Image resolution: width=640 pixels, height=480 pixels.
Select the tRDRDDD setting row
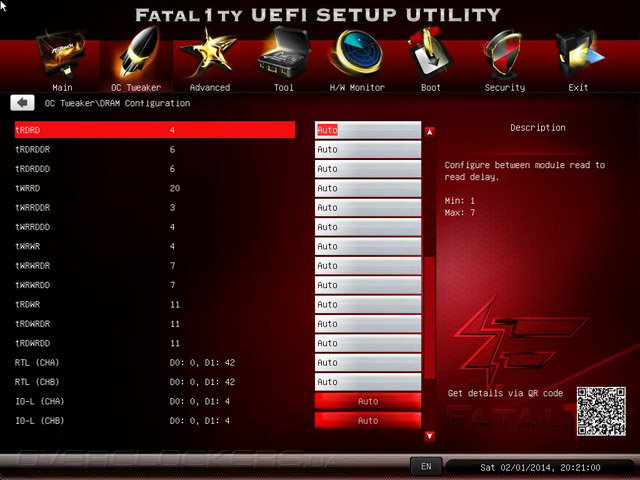(155, 169)
